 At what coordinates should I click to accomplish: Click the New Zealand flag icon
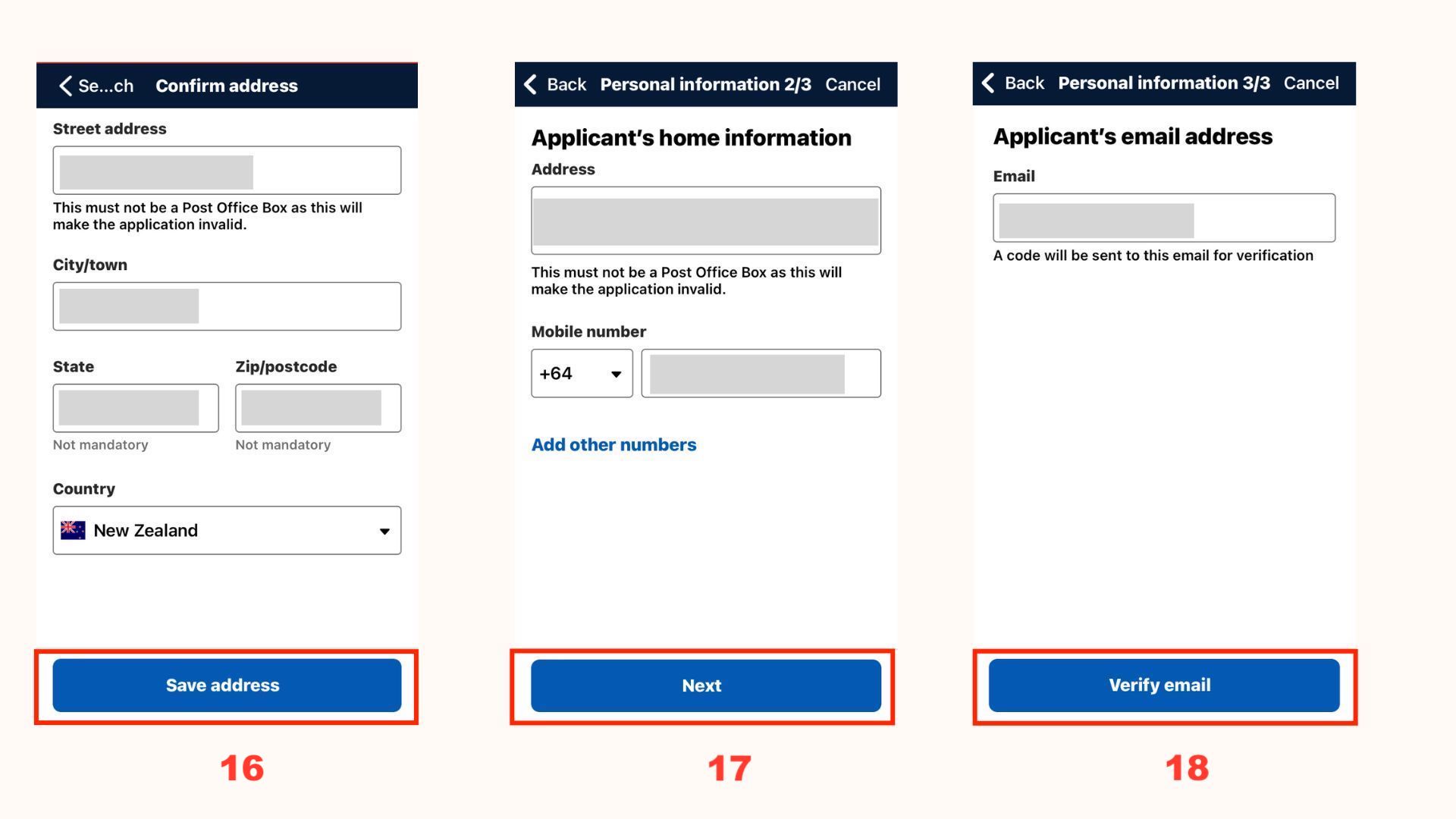pos(73,530)
